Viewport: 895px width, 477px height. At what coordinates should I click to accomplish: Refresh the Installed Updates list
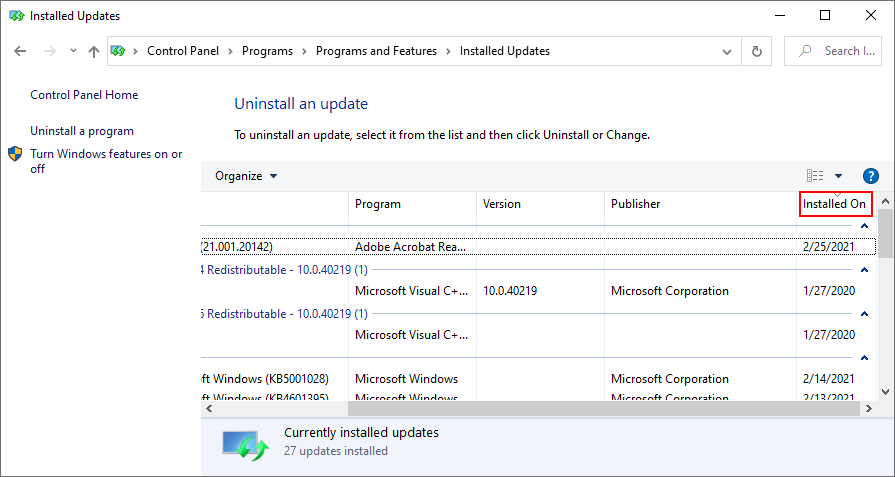point(757,51)
